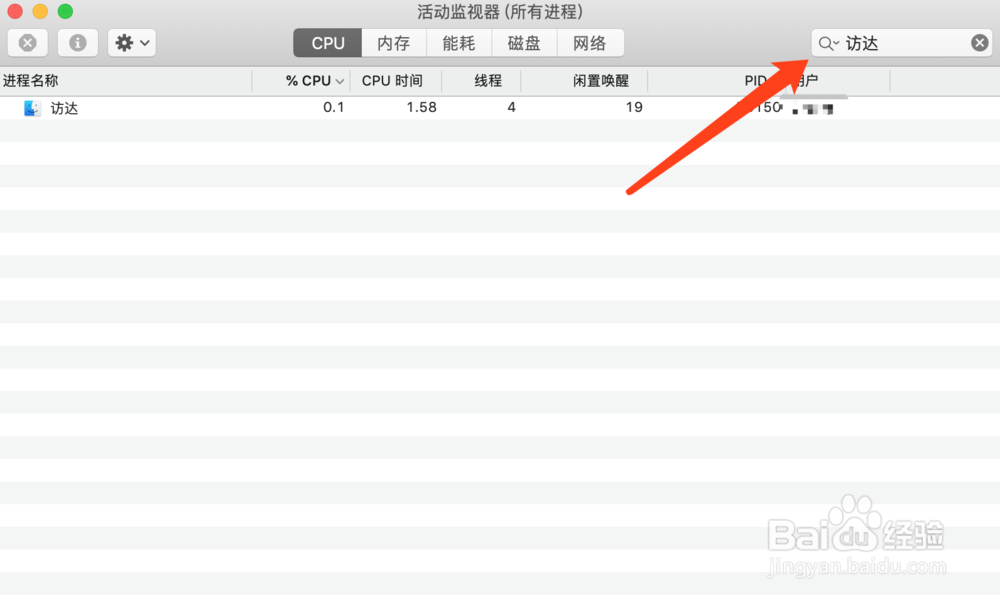1000x601 pixels.
Task: Click the Finder icon in the 访达 row
Action: click(32, 108)
